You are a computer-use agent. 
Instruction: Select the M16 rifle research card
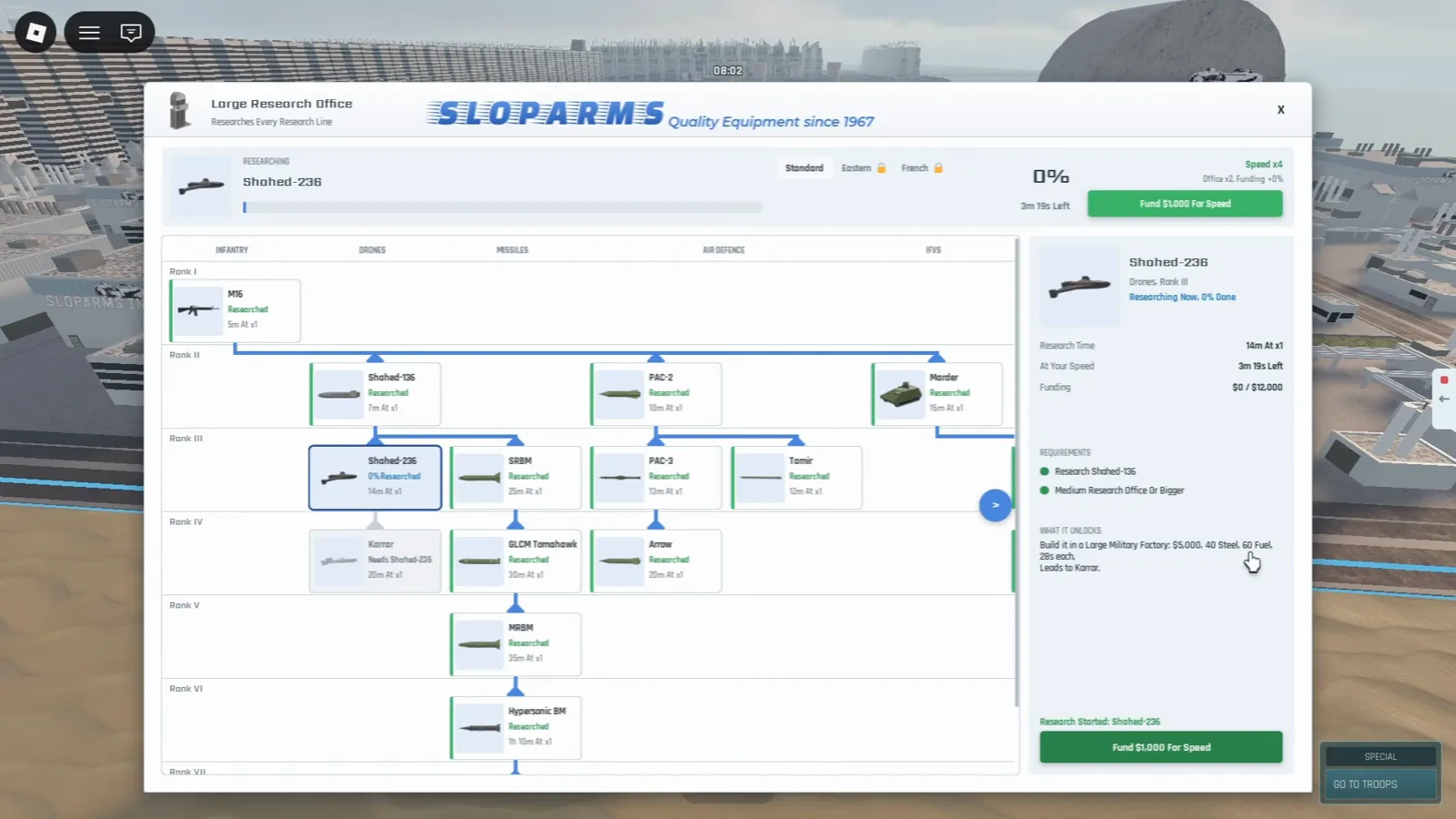point(235,310)
